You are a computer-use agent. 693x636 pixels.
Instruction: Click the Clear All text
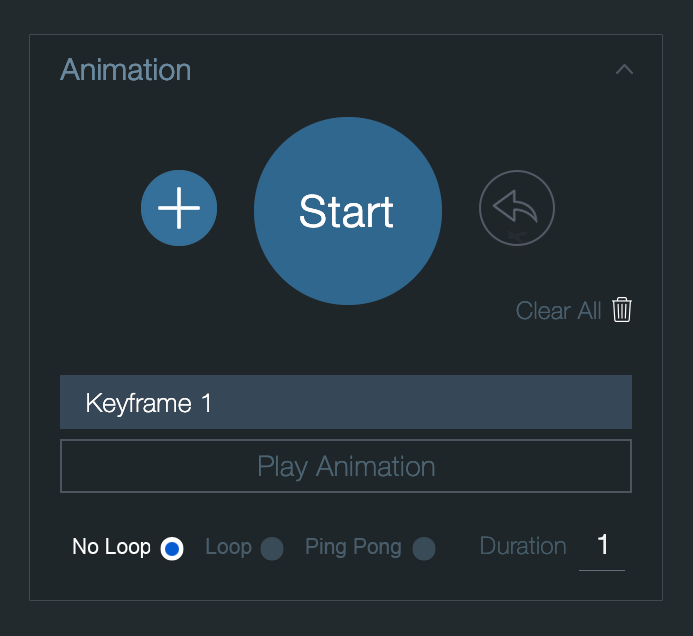tap(558, 310)
